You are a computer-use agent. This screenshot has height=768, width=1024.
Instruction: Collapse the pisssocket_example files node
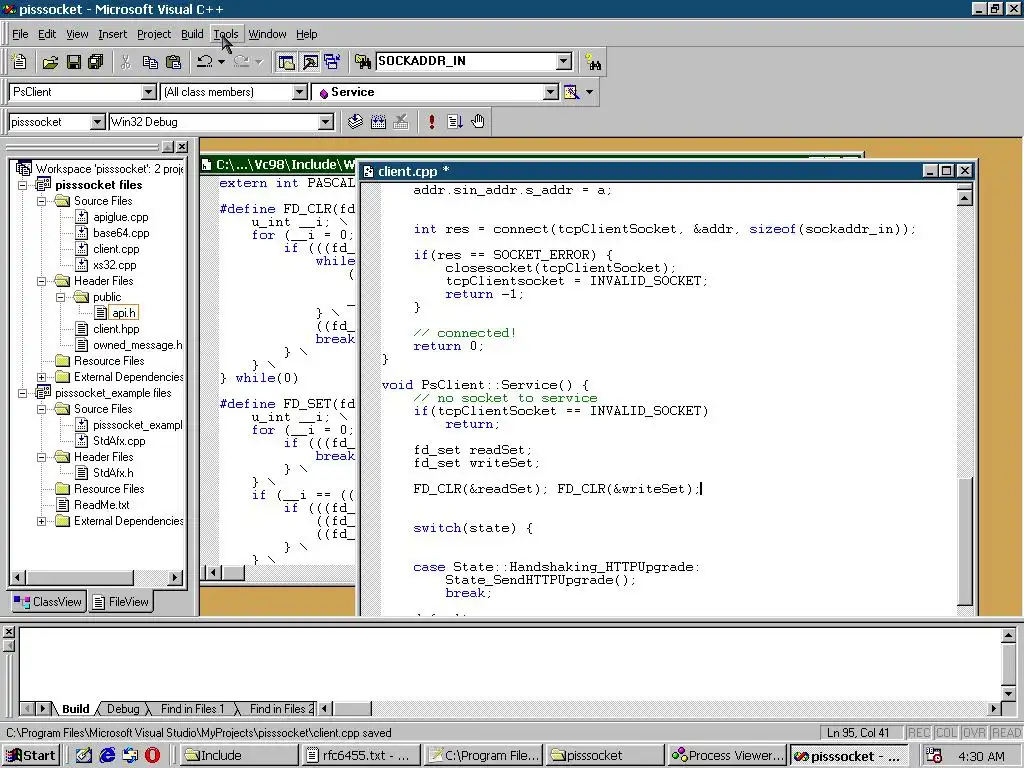click(x=22, y=393)
